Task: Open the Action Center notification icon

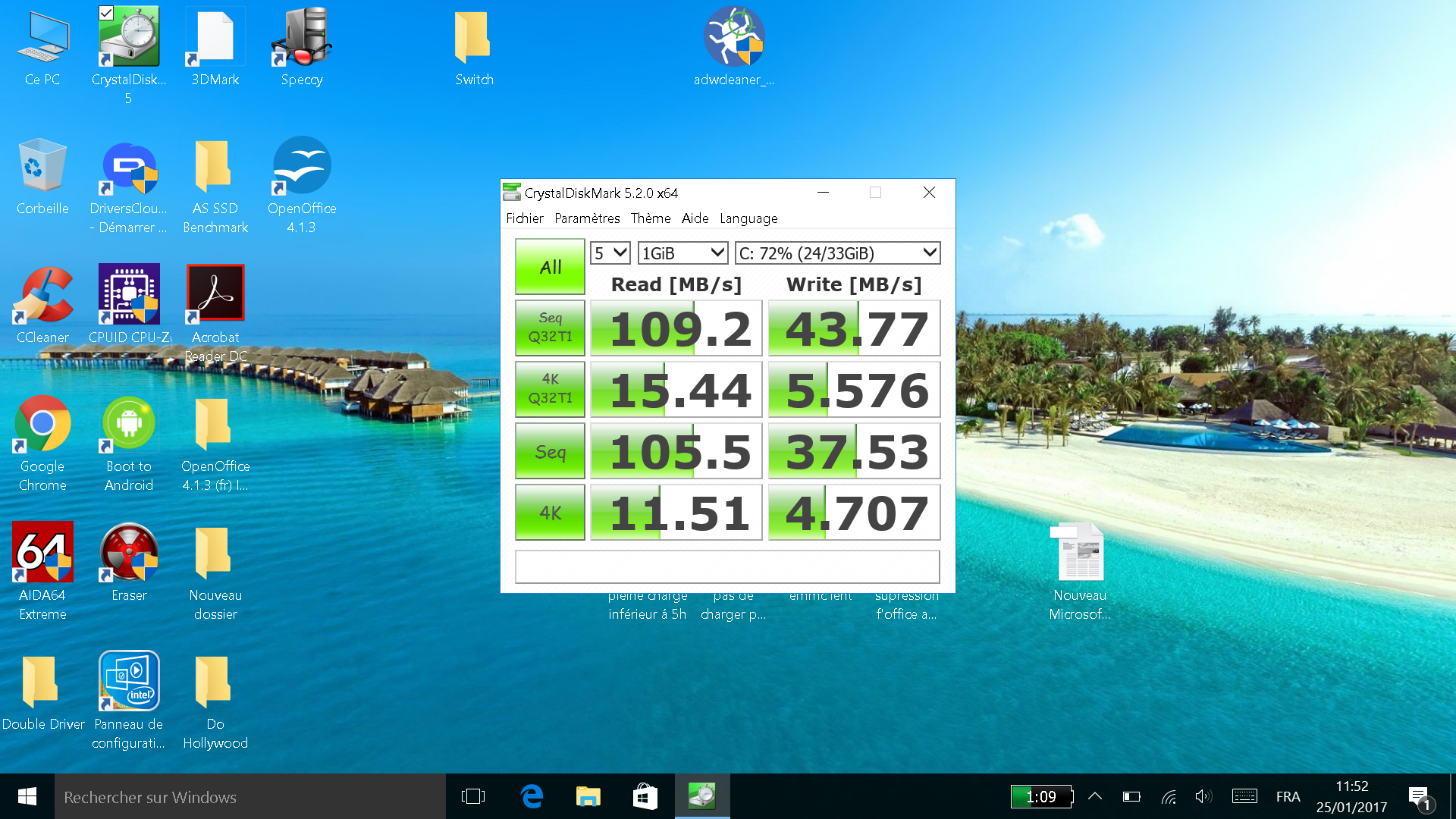Action: tap(1419, 796)
